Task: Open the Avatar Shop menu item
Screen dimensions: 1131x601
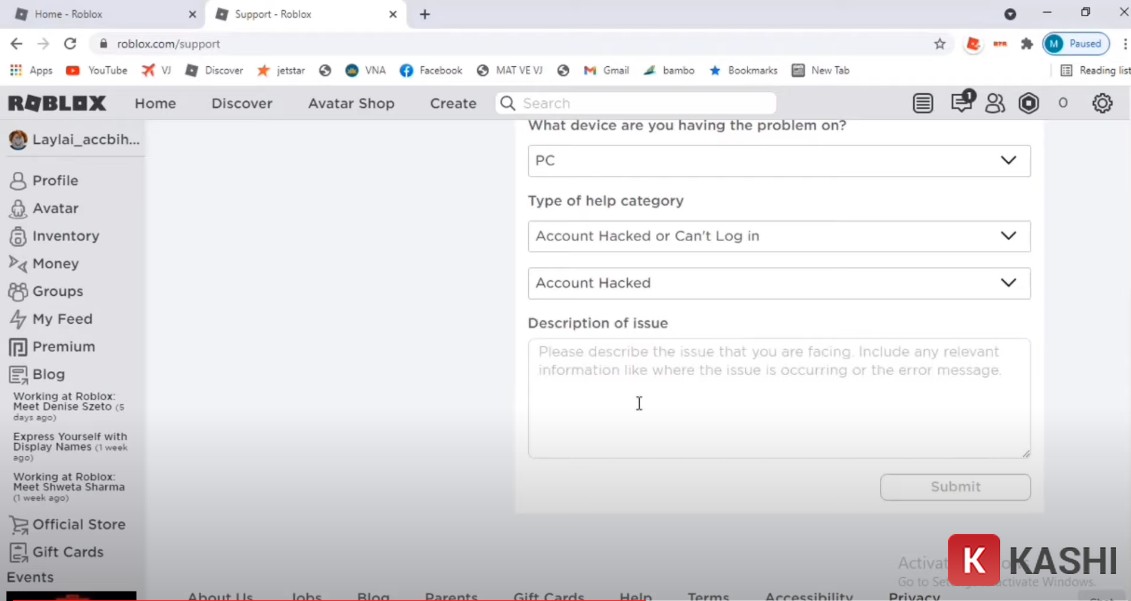Action: [351, 103]
